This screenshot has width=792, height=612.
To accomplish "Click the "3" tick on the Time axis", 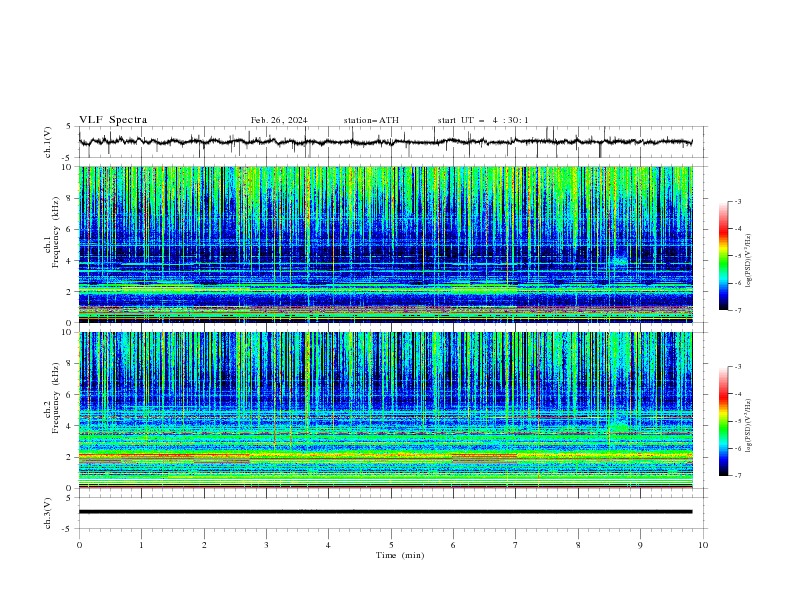I will click(x=266, y=545).
